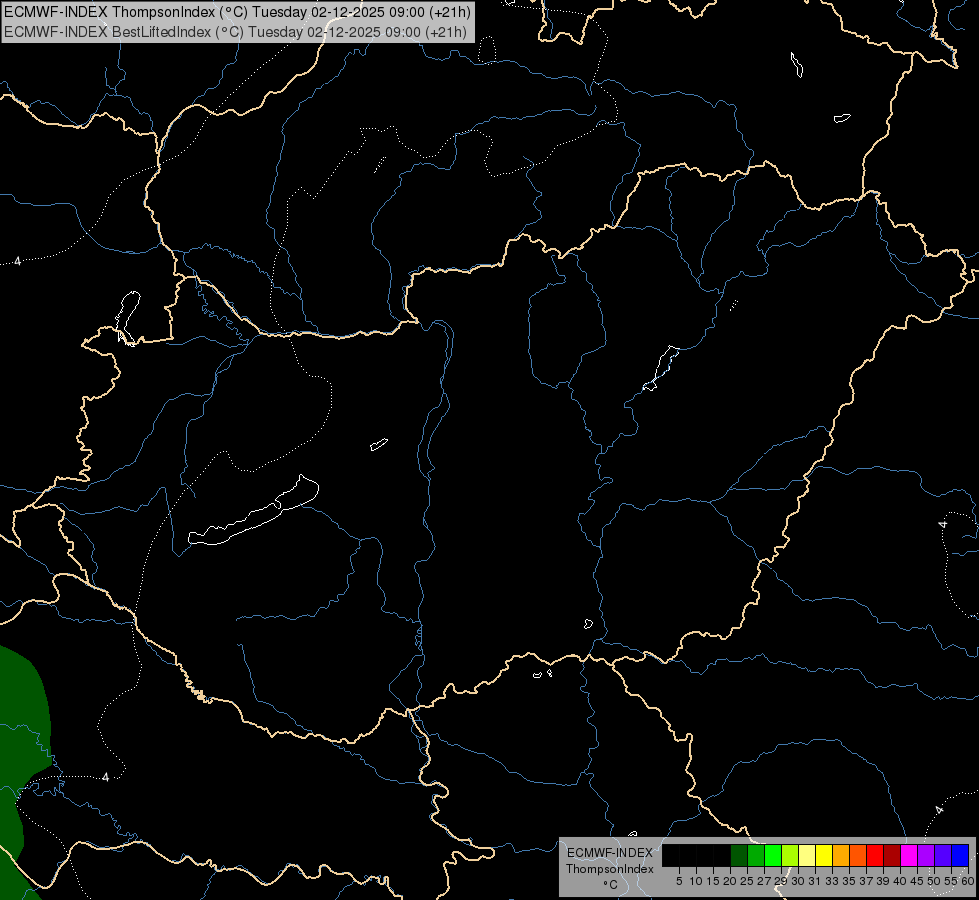Click the BestLiftedIndex title line at top
Viewport: 979px width, 900px height.
pyautogui.click(x=235, y=32)
